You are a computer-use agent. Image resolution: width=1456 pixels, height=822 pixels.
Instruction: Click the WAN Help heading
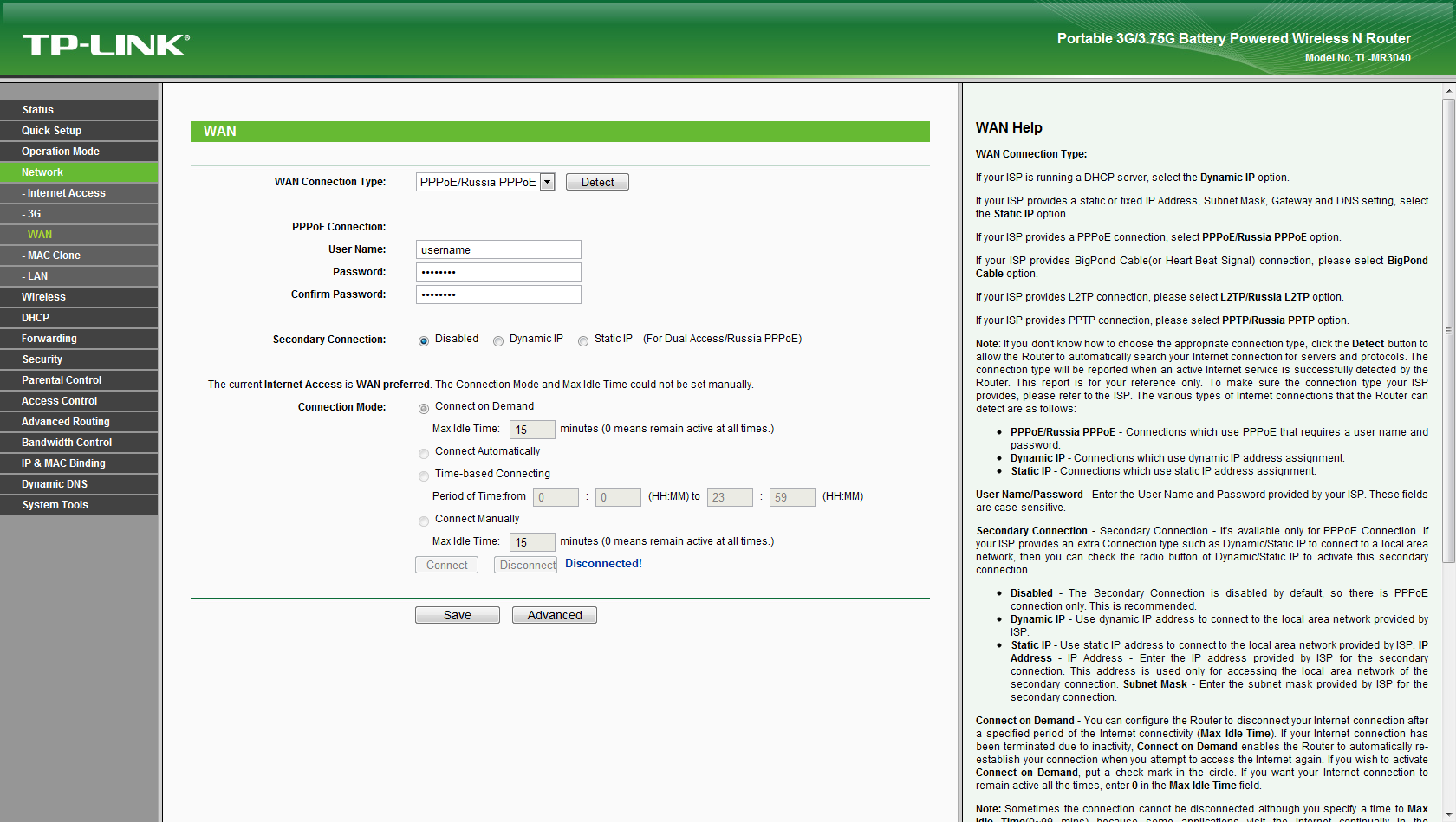coord(1009,128)
